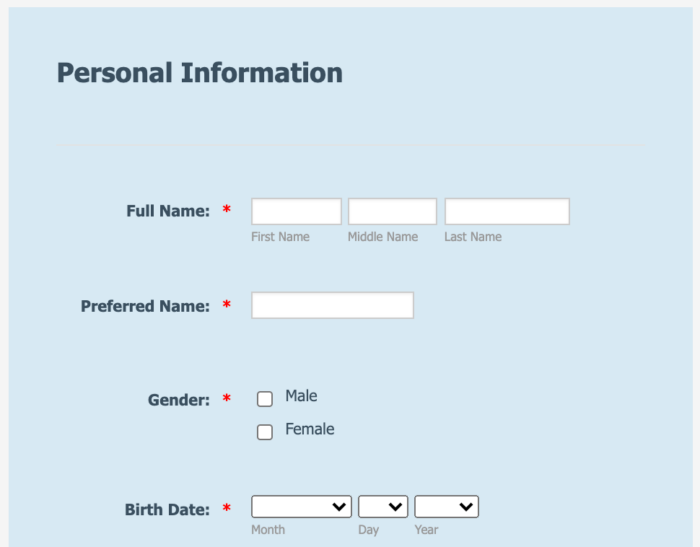Open the birth Month dropdown
The height and width of the screenshot is (547, 700).
pyautogui.click(x=301, y=507)
